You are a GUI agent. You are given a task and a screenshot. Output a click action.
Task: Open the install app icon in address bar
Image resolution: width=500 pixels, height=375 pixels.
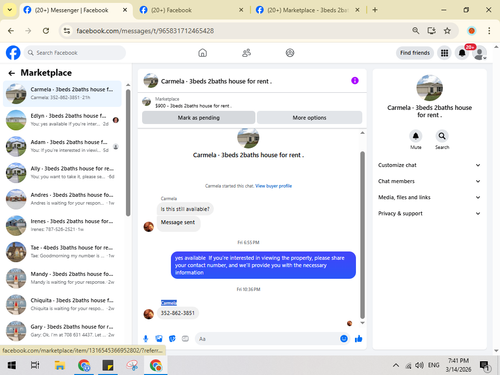pyautogui.click(x=432, y=31)
